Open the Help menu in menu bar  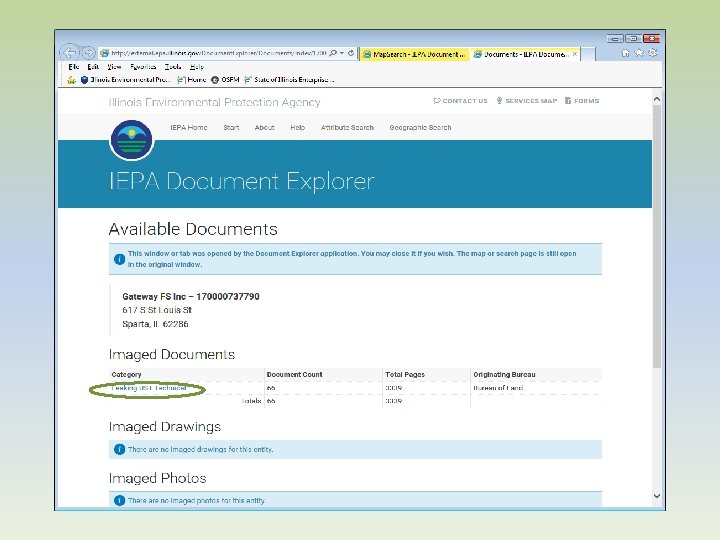197,67
